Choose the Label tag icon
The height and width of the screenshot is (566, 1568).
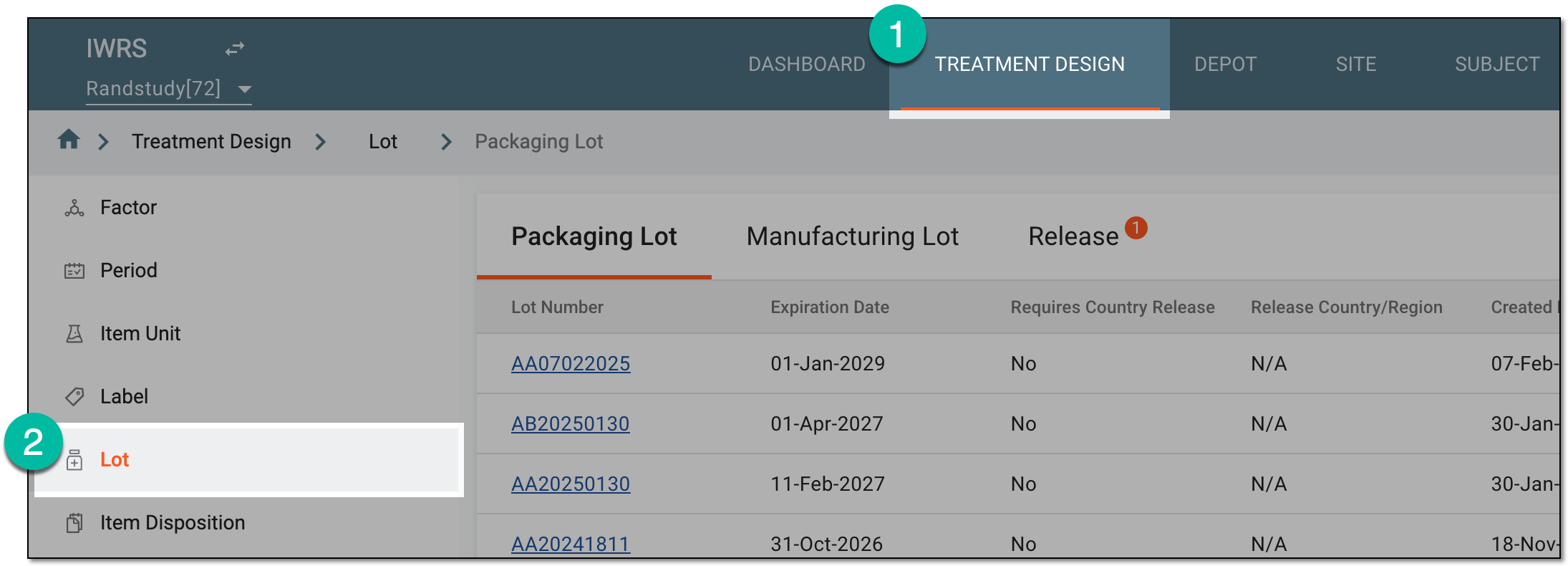pos(74,396)
